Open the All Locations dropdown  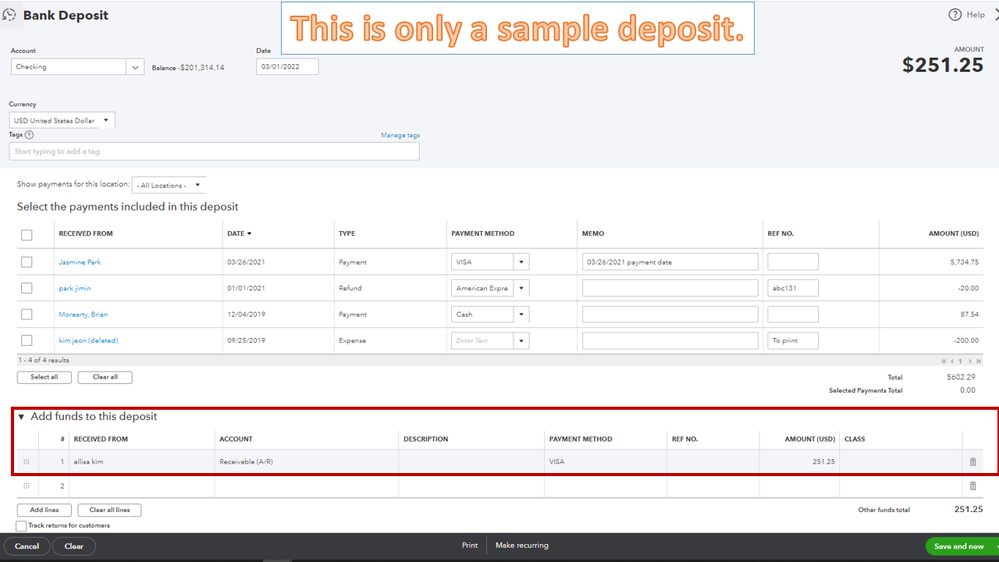click(198, 185)
